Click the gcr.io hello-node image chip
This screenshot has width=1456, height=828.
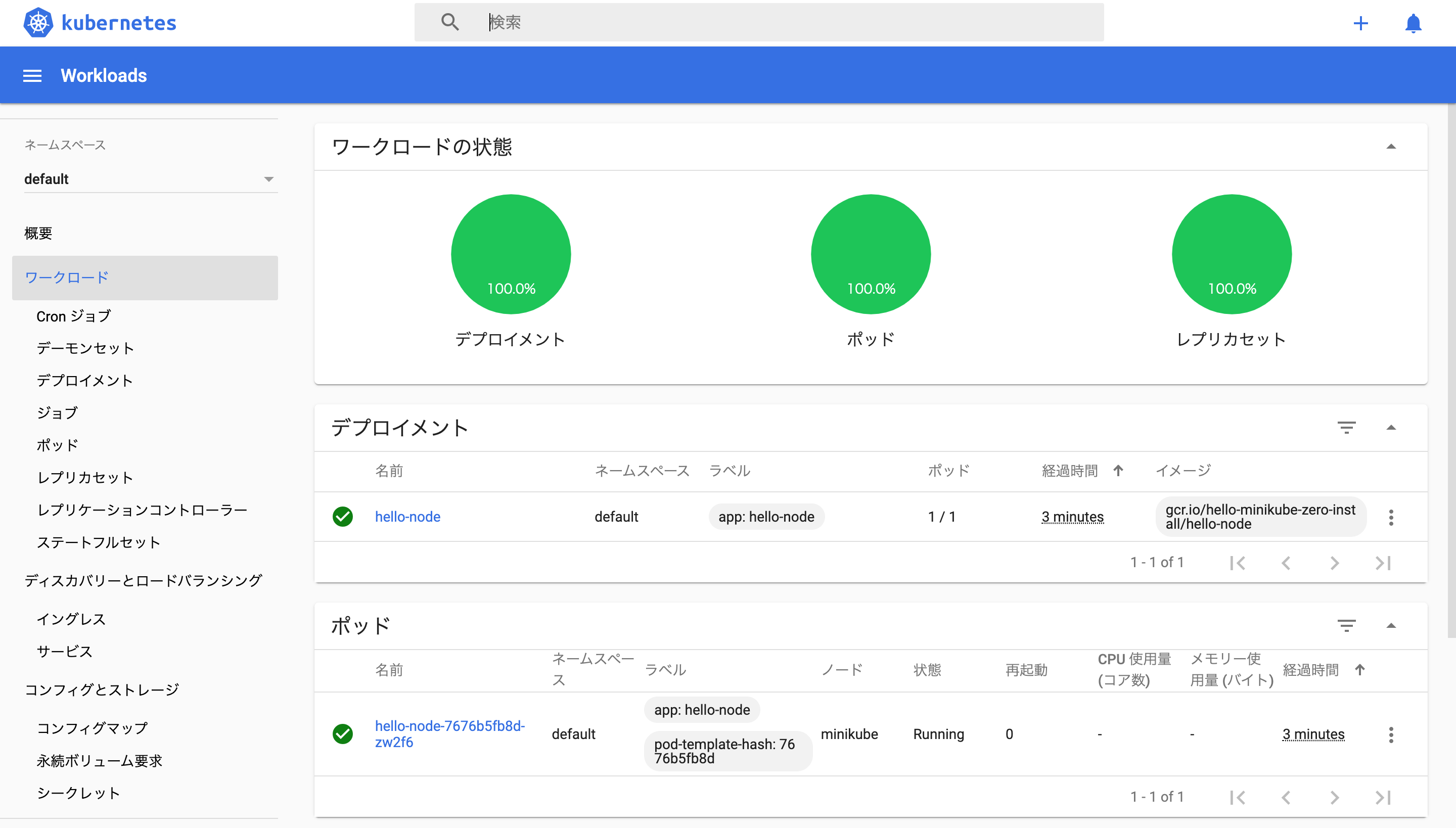1260,517
